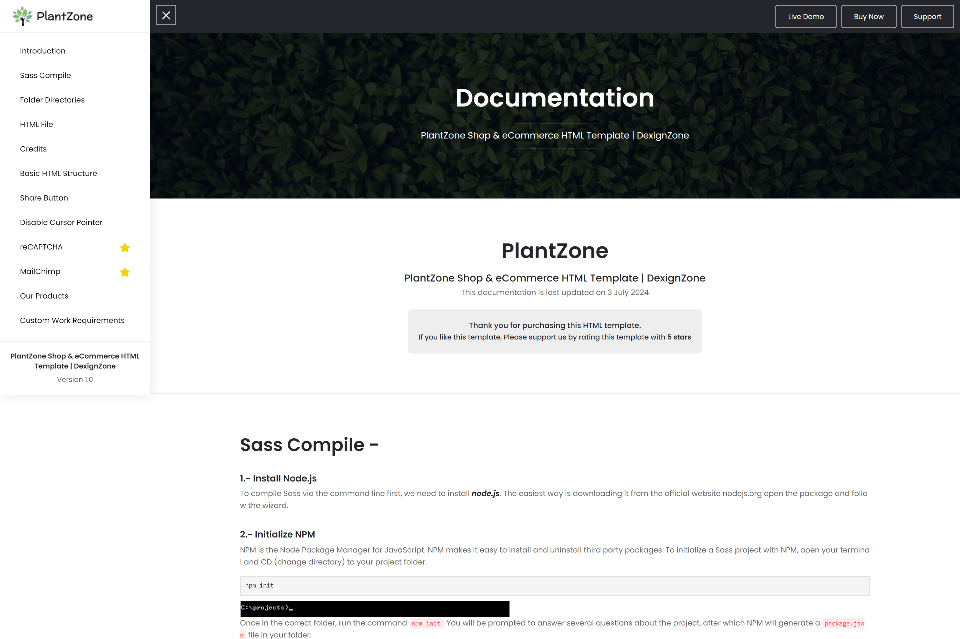Click the '2.- Initialize NPM' heading

(277, 534)
